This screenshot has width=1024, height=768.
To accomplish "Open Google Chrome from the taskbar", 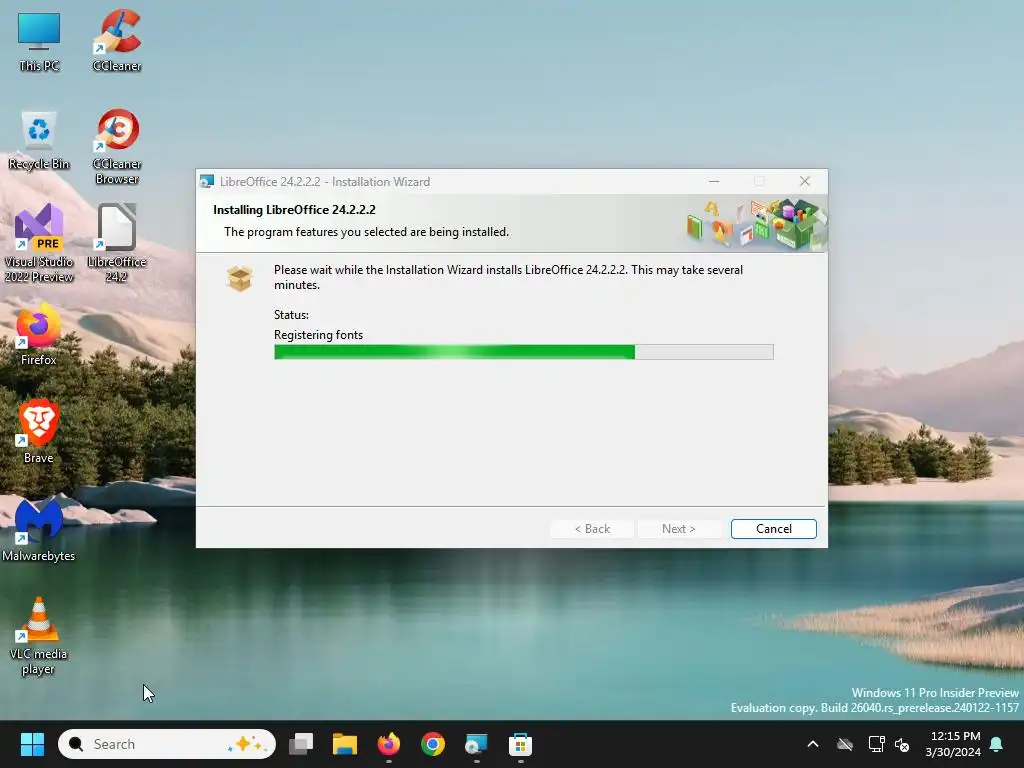I will click(x=432, y=744).
